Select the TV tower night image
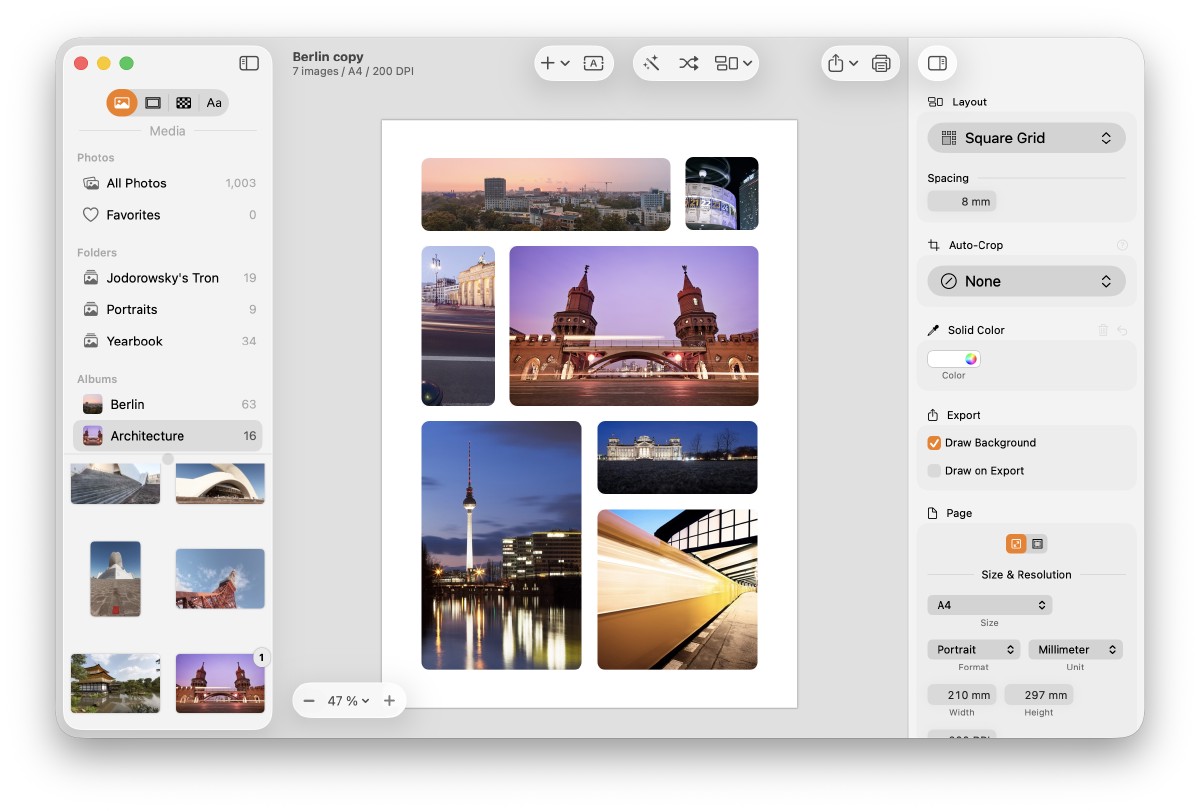 tap(501, 545)
